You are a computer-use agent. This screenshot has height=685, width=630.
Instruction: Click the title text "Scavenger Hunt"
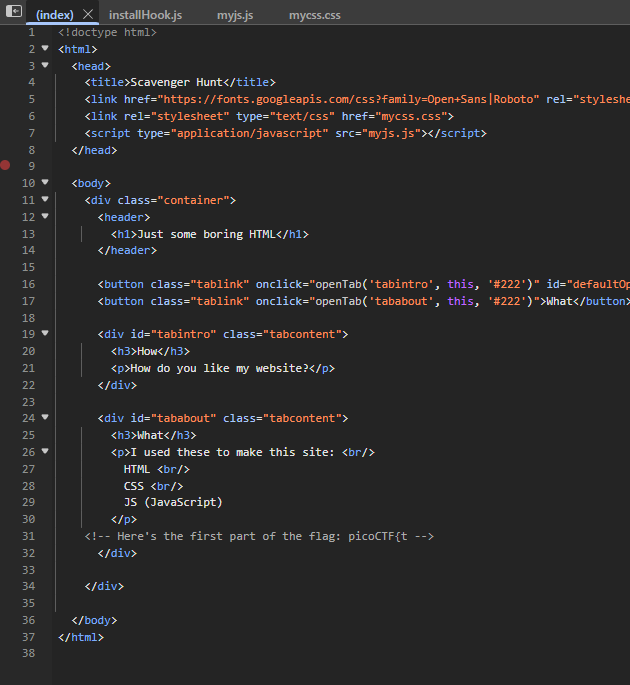(x=177, y=83)
